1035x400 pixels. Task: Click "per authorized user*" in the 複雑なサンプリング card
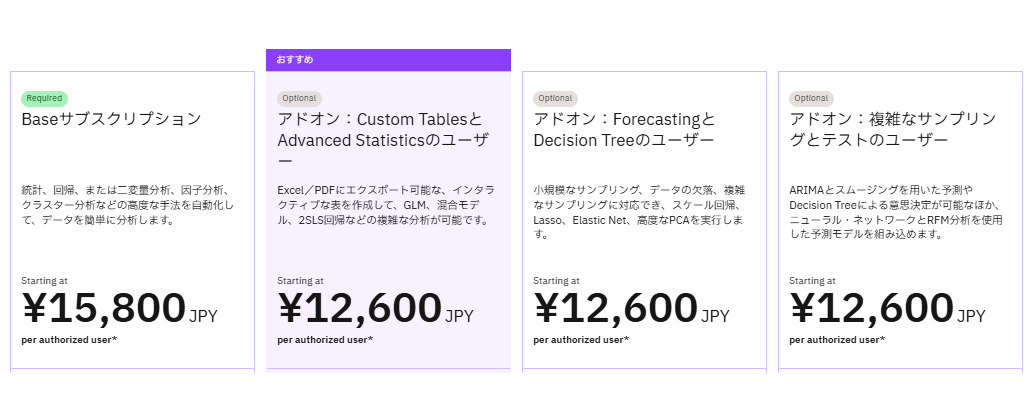(x=837, y=340)
